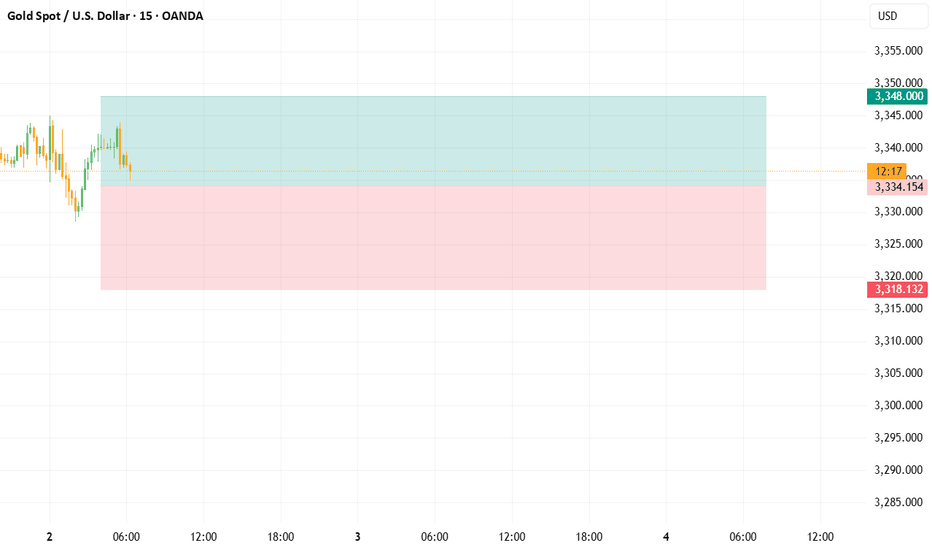Select the 3,318.132 stop-loss price label

(897, 290)
